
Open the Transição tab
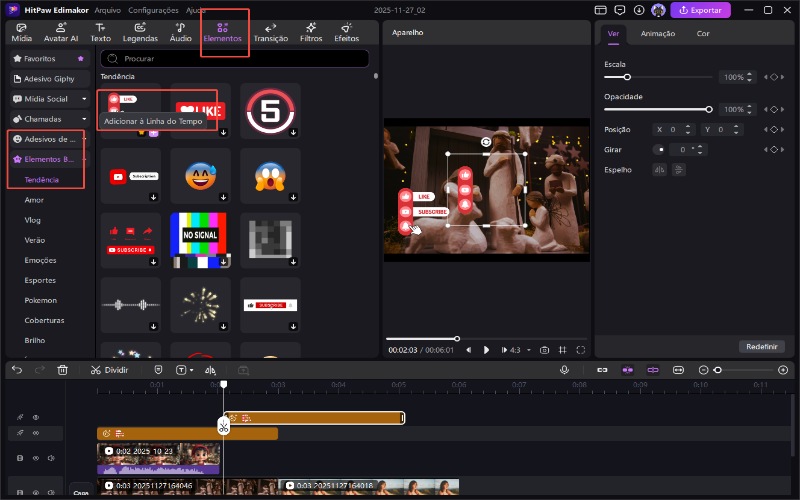(x=270, y=32)
